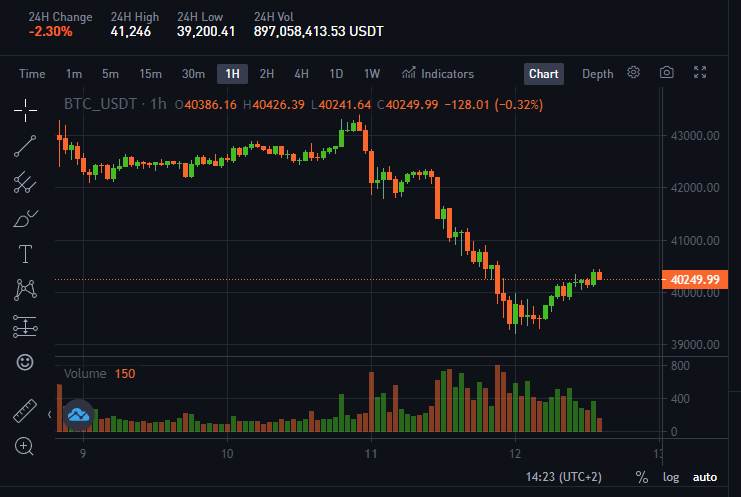Switch to the 4H timeframe
This screenshot has height=497, width=741.
pyautogui.click(x=302, y=74)
